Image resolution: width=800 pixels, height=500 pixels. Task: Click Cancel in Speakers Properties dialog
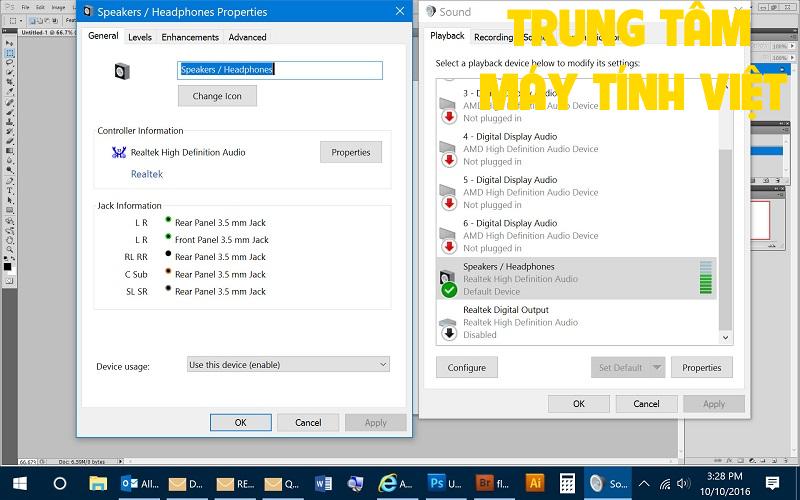(308, 422)
